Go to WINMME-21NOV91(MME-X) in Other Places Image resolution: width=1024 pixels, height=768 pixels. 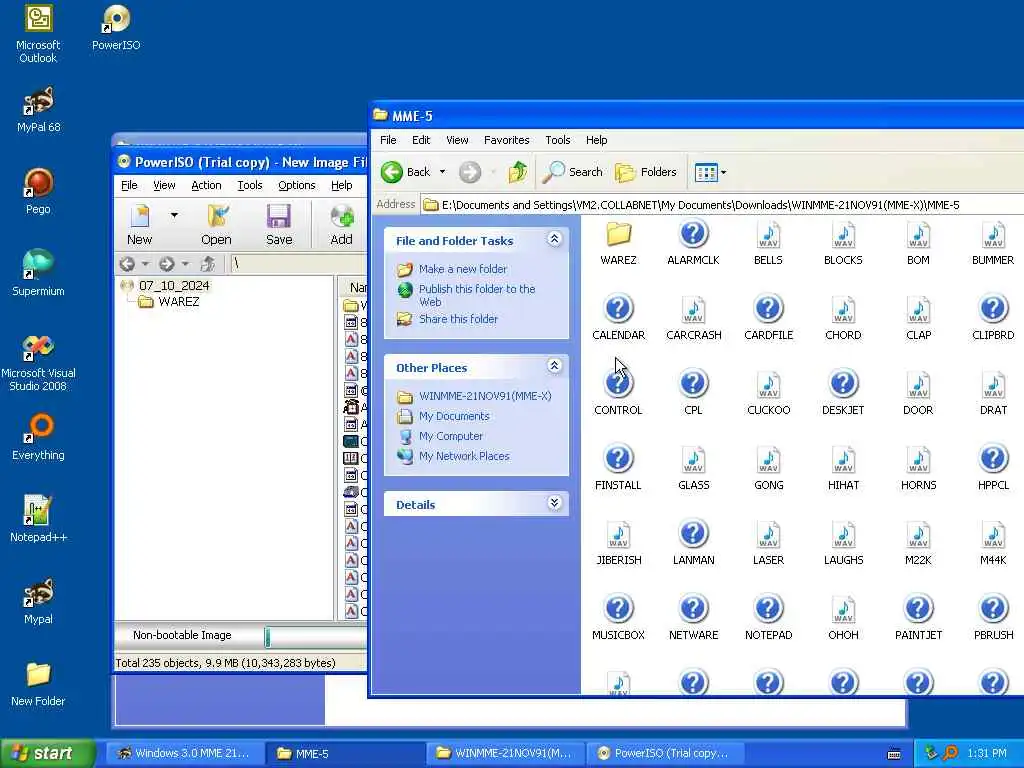(x=485, y=396)
